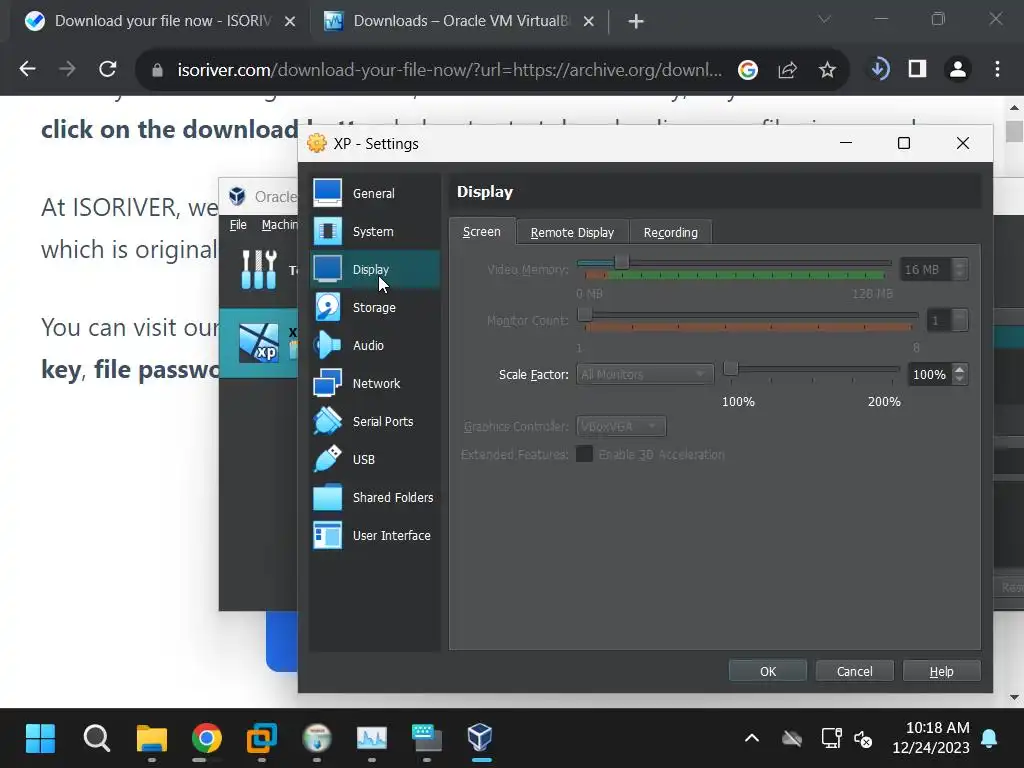Screen dimensions: 1024x768
Task: Open File Explorer from taskbar
Action: click(152, 738)
